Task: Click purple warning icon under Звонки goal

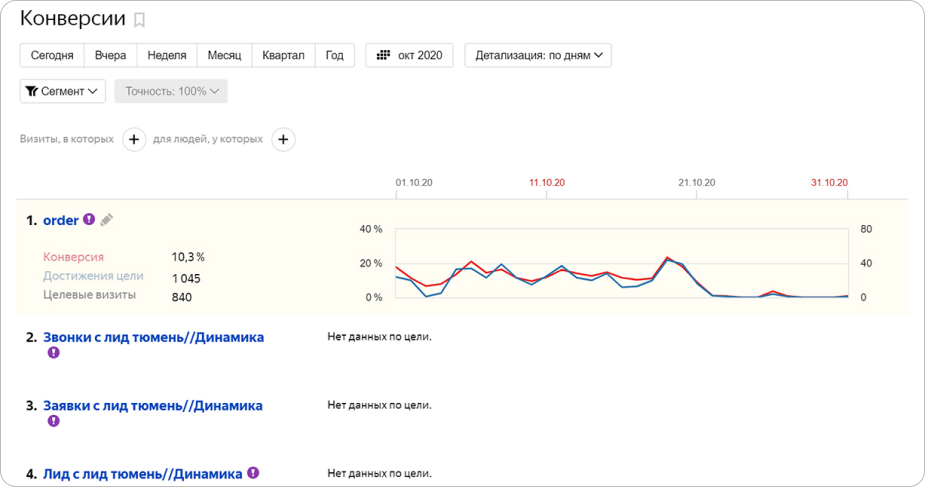Action: (54, 353)
